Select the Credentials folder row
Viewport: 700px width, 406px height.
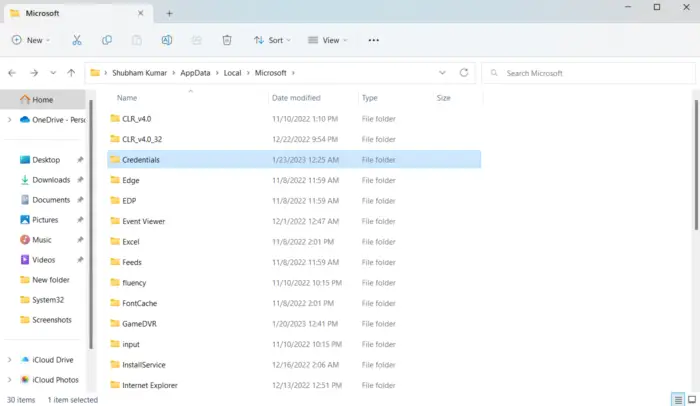(x=294, y=159)
